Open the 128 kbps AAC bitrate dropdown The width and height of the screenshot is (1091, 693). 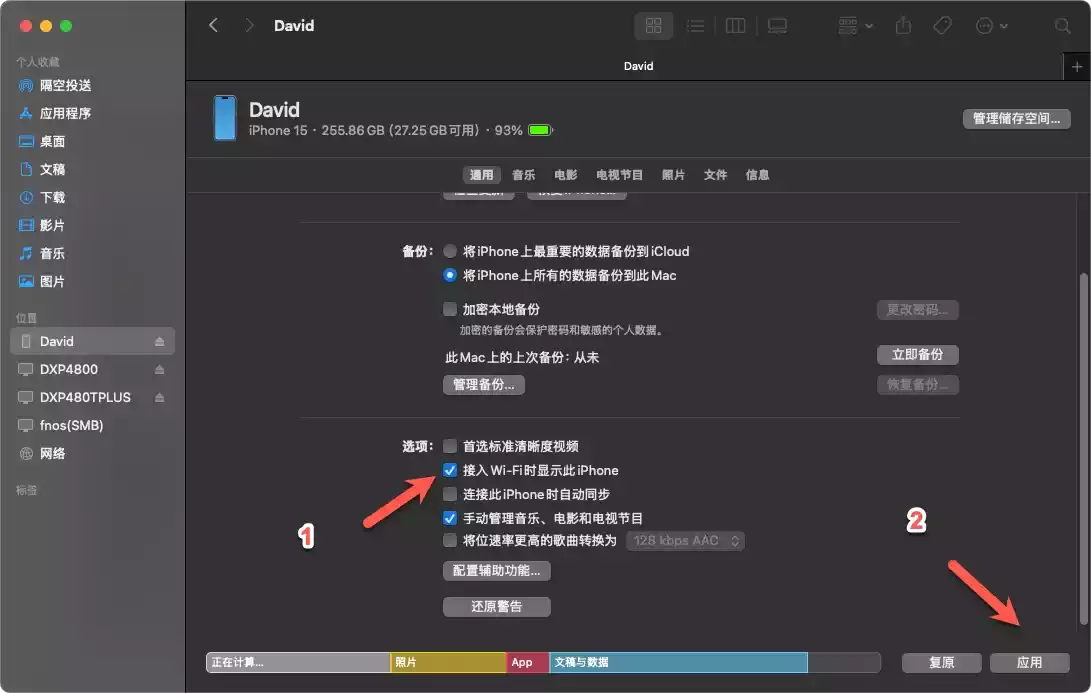685,541
